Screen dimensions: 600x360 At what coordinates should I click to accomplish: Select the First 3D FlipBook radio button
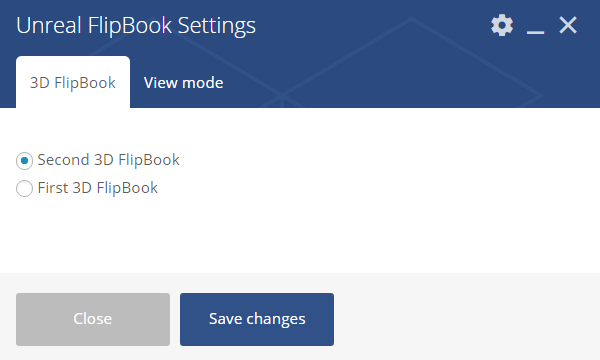(24, 189)
